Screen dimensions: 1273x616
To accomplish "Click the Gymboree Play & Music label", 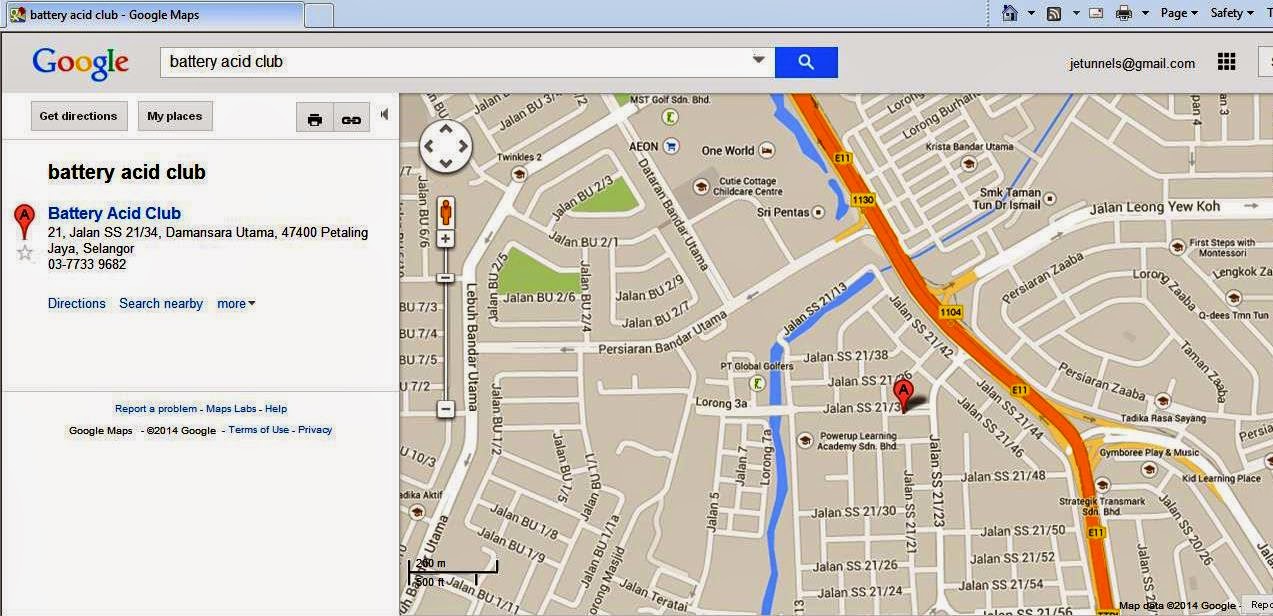I will (1149, 453).
